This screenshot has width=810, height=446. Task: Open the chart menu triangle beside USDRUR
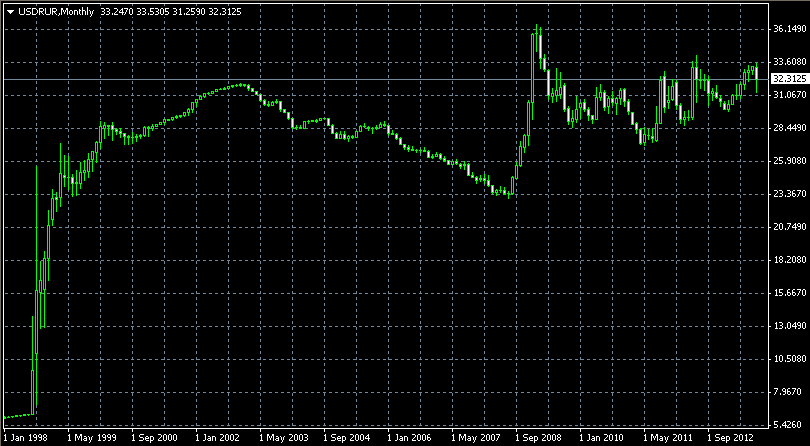[11, 12]
